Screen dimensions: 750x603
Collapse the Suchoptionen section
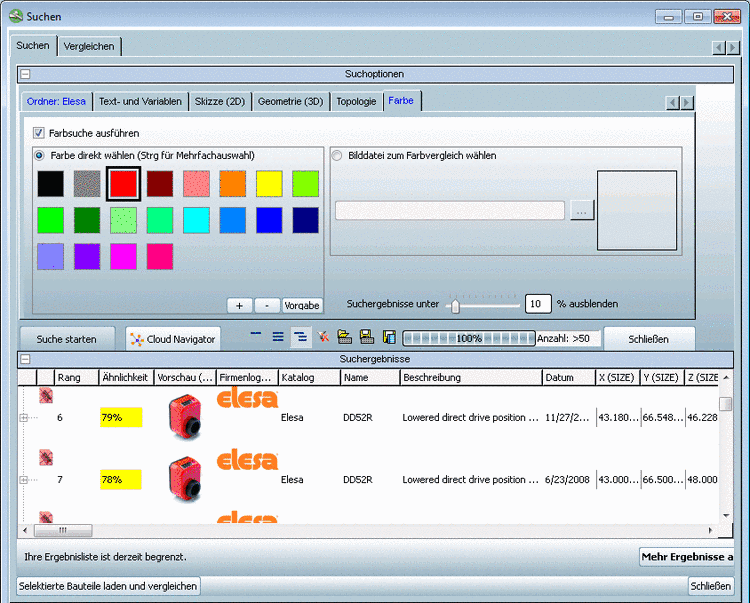click(25, 74)
